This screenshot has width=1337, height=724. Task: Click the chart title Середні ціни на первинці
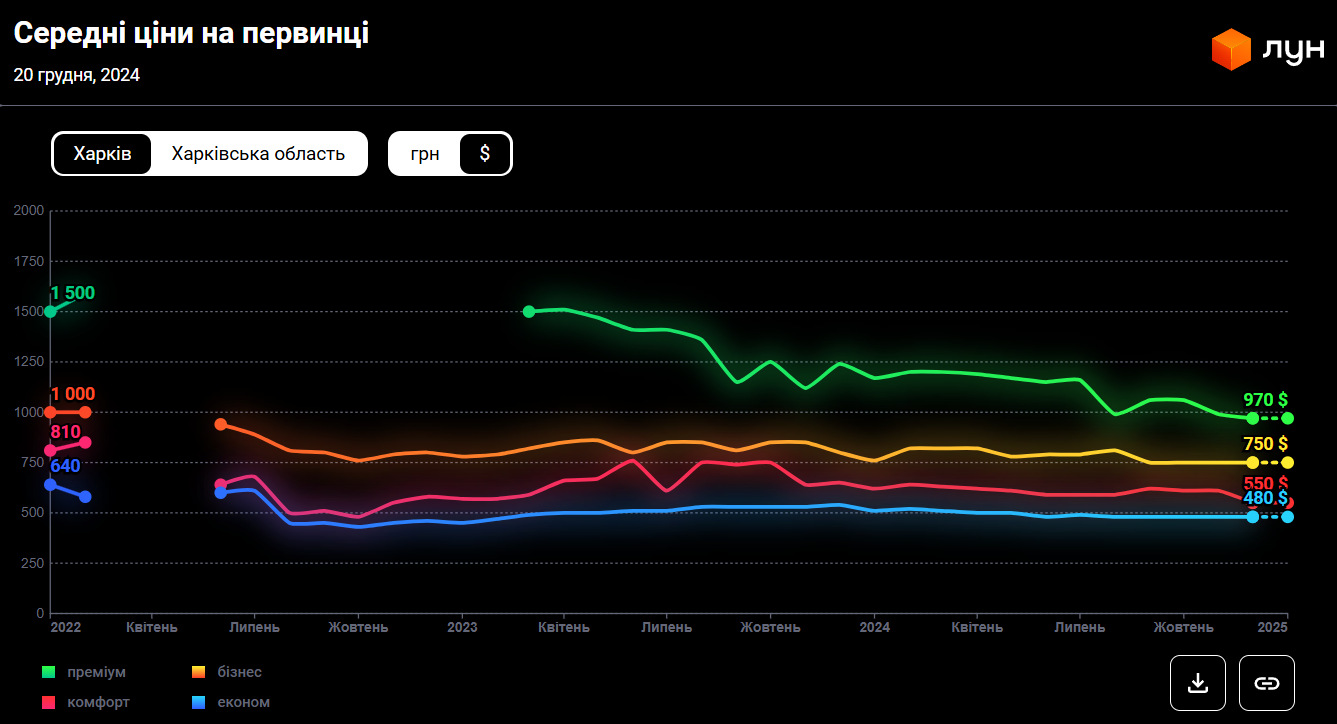(x=191, y=34)
